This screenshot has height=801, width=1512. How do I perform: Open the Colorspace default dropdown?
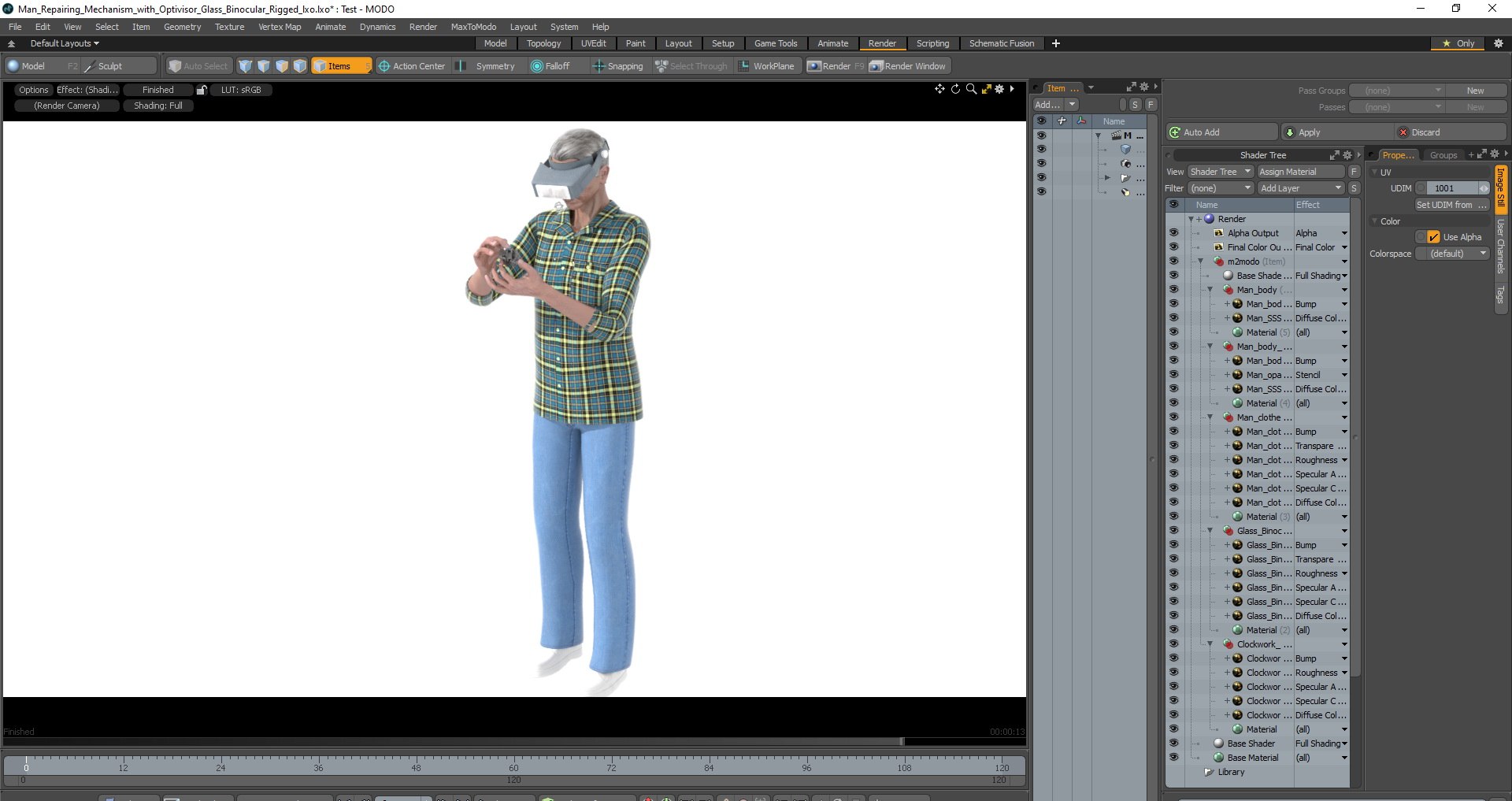click(1452, 254)
